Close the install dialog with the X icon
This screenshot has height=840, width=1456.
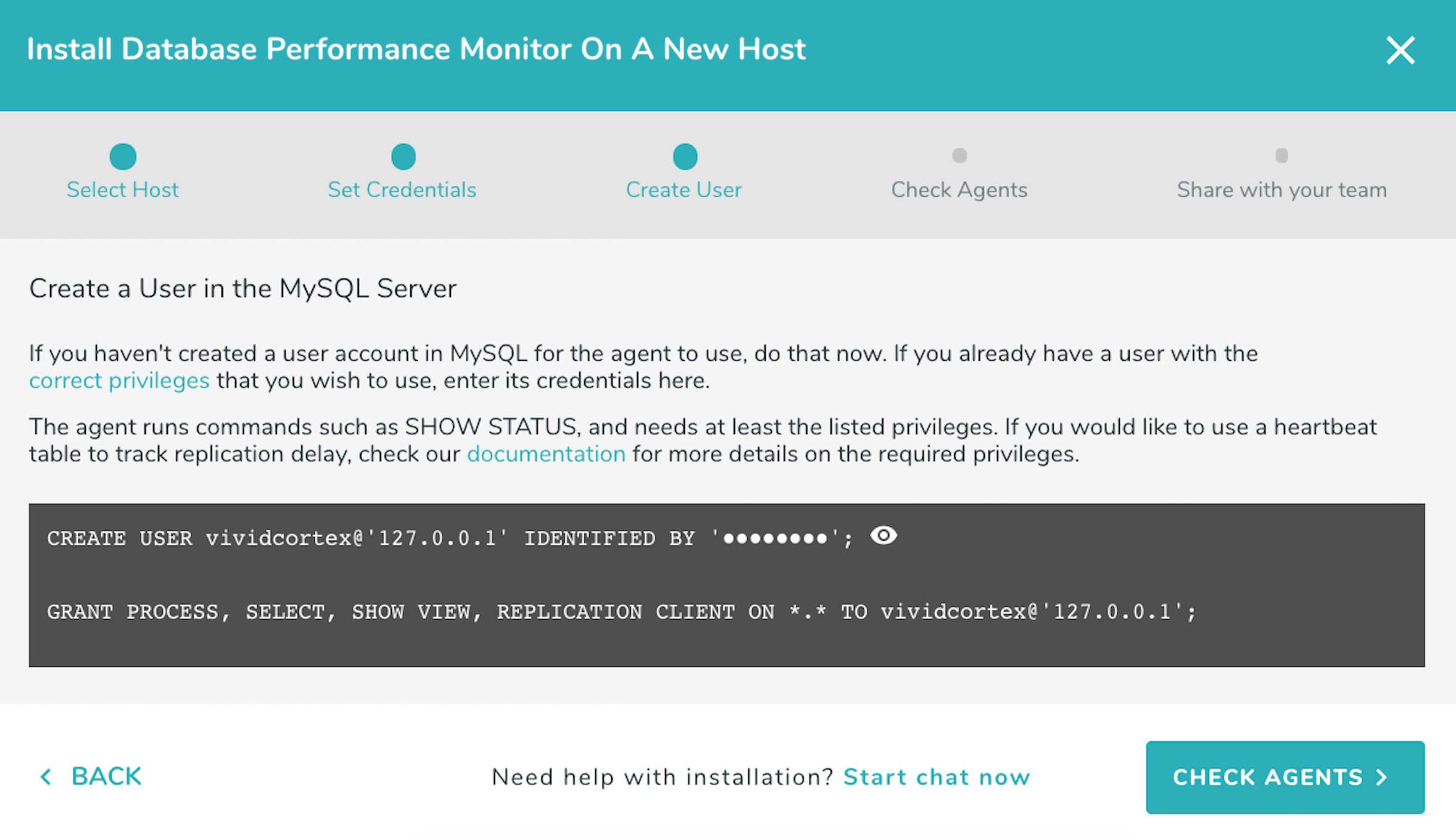click(x=1400, y=50)
